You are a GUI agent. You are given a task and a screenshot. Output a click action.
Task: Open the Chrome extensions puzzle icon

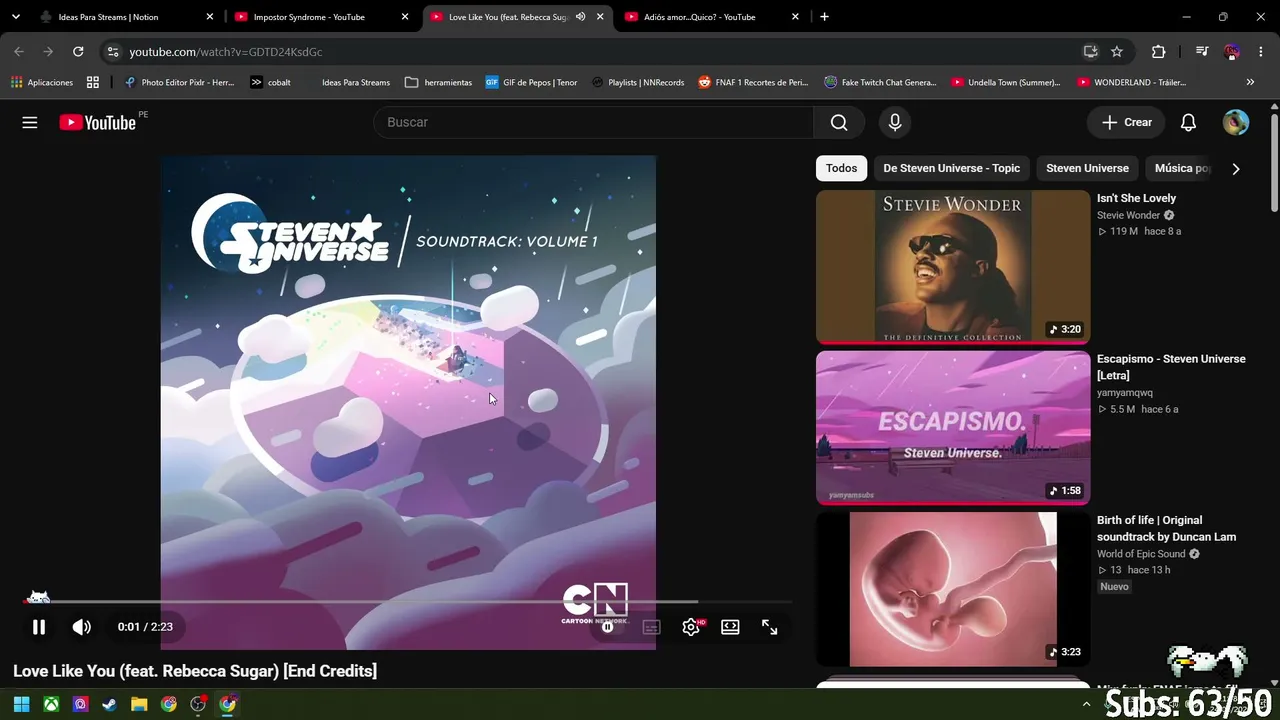[x=1159, y=52]
